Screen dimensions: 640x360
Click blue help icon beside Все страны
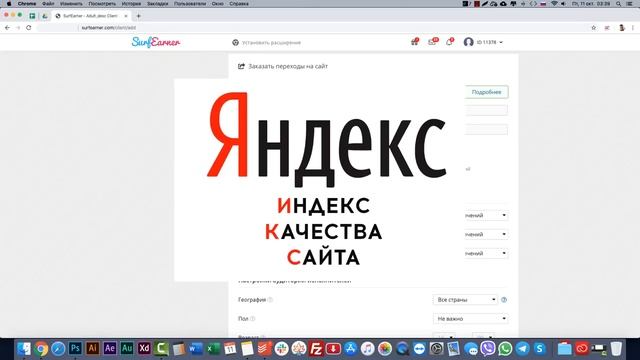(504, 300)
